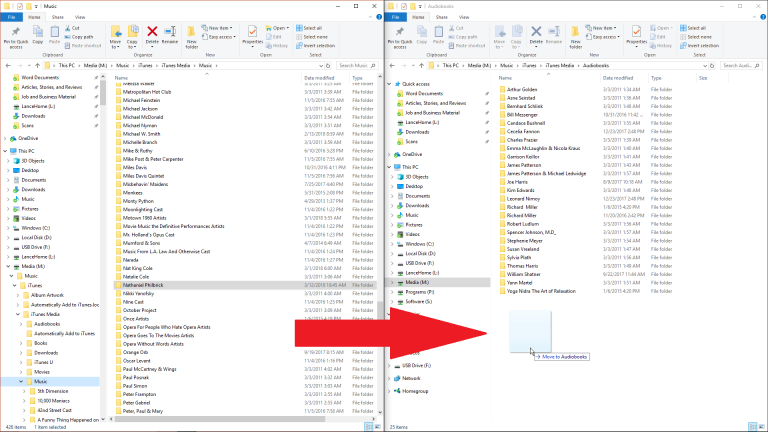
Task: Click the Paste icon in Music window ribbon
Action: (x=54, y=35)
